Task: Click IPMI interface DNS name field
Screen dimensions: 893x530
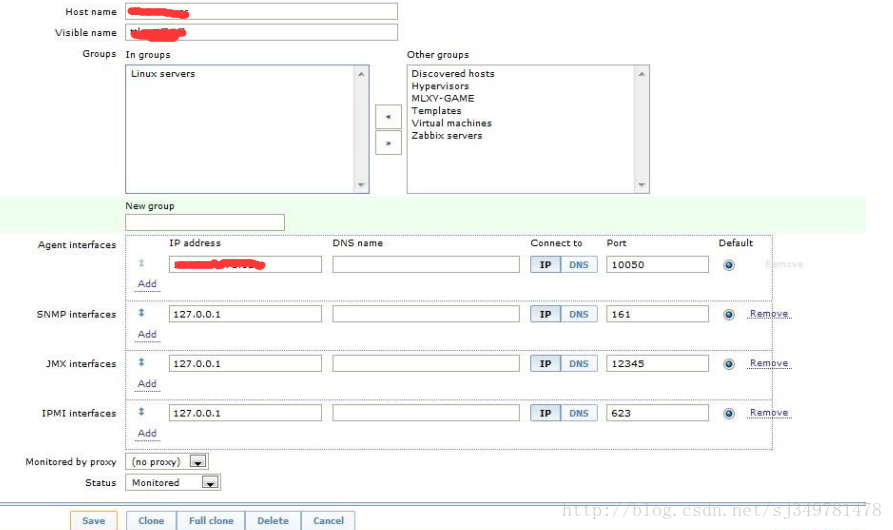Action: coord(426,413)
